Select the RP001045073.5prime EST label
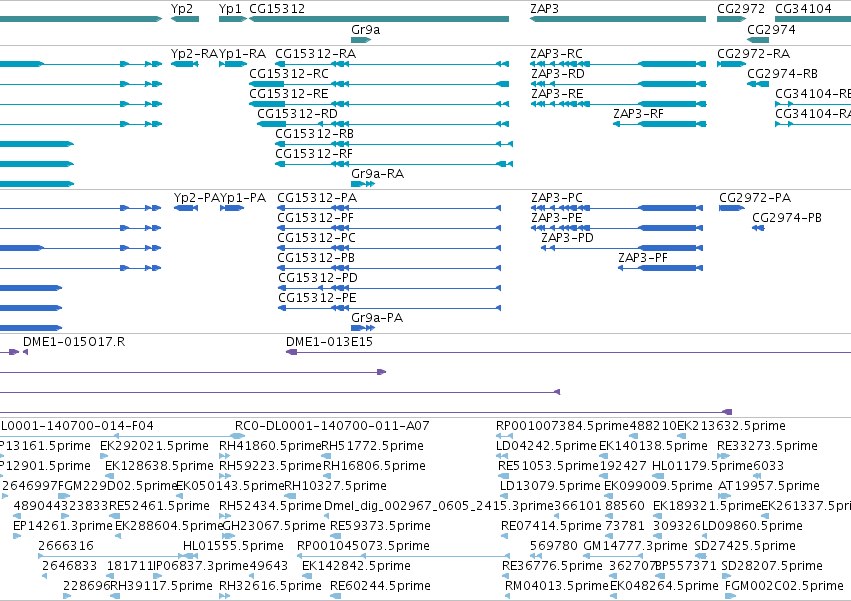851x601 pixels. 363,546
